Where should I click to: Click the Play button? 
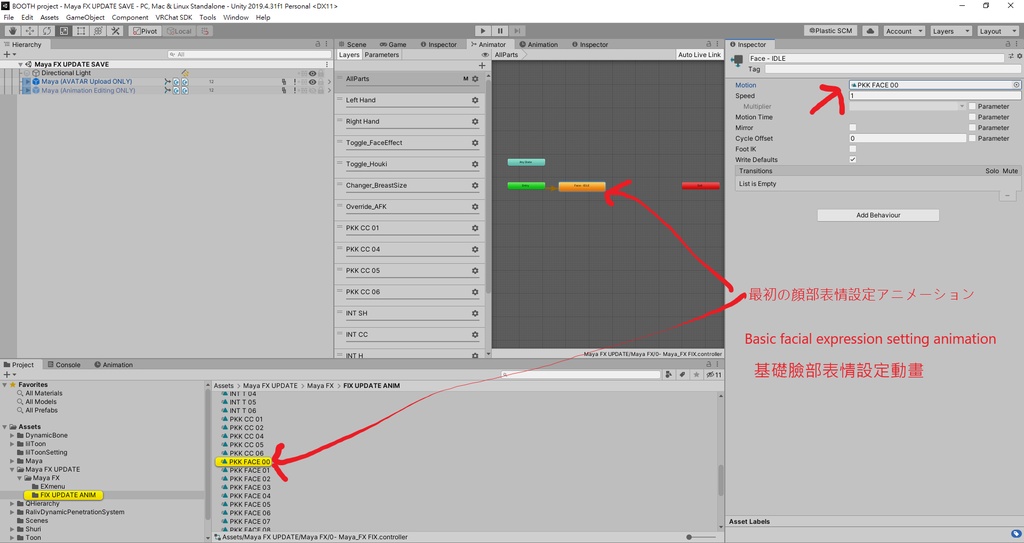point(483,31)
